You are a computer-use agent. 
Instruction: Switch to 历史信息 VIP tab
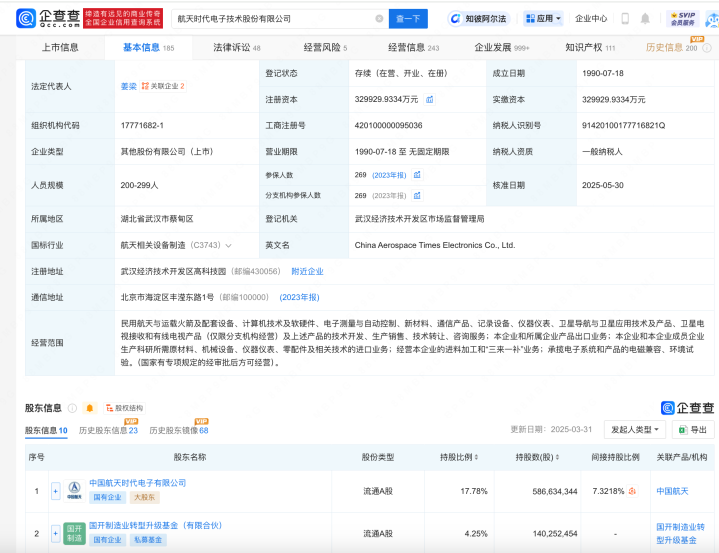[671, 48]
